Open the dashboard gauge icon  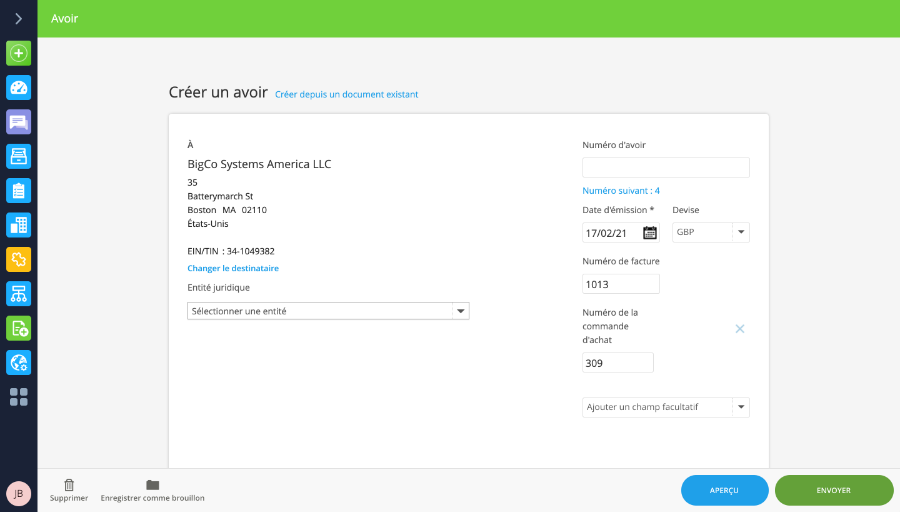click(18, 88)
